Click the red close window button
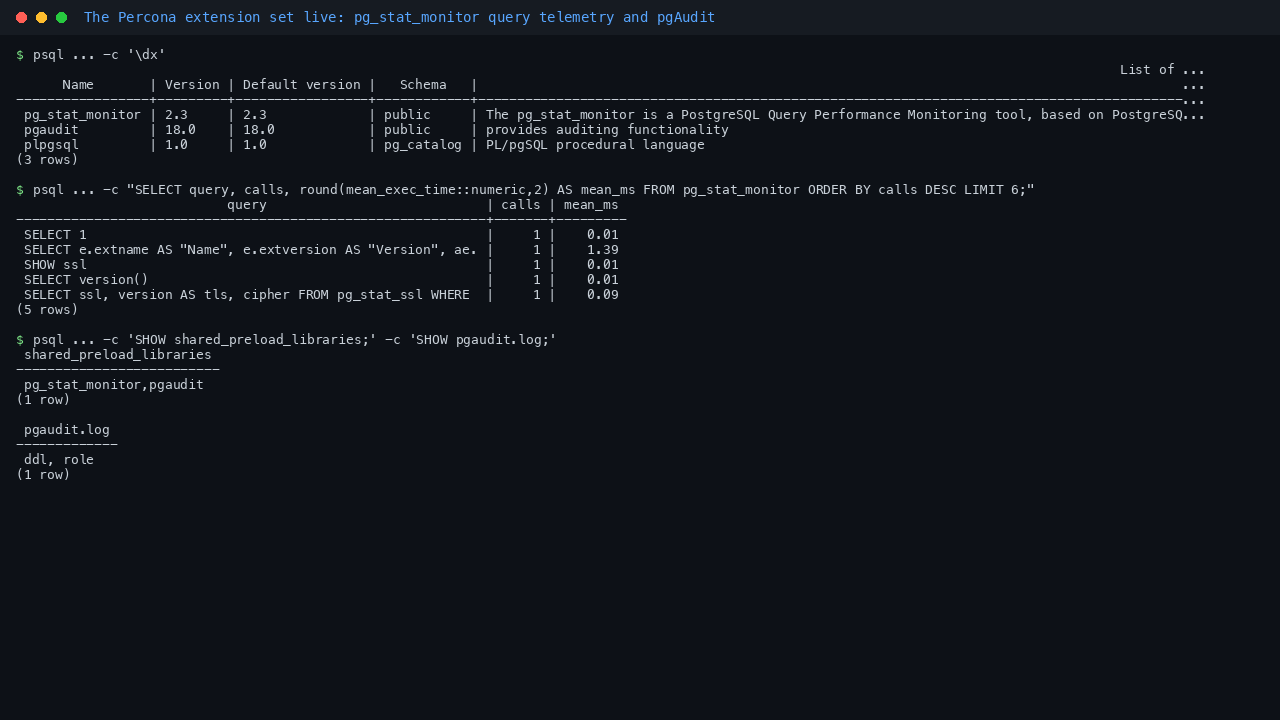 tap(21, 17)
